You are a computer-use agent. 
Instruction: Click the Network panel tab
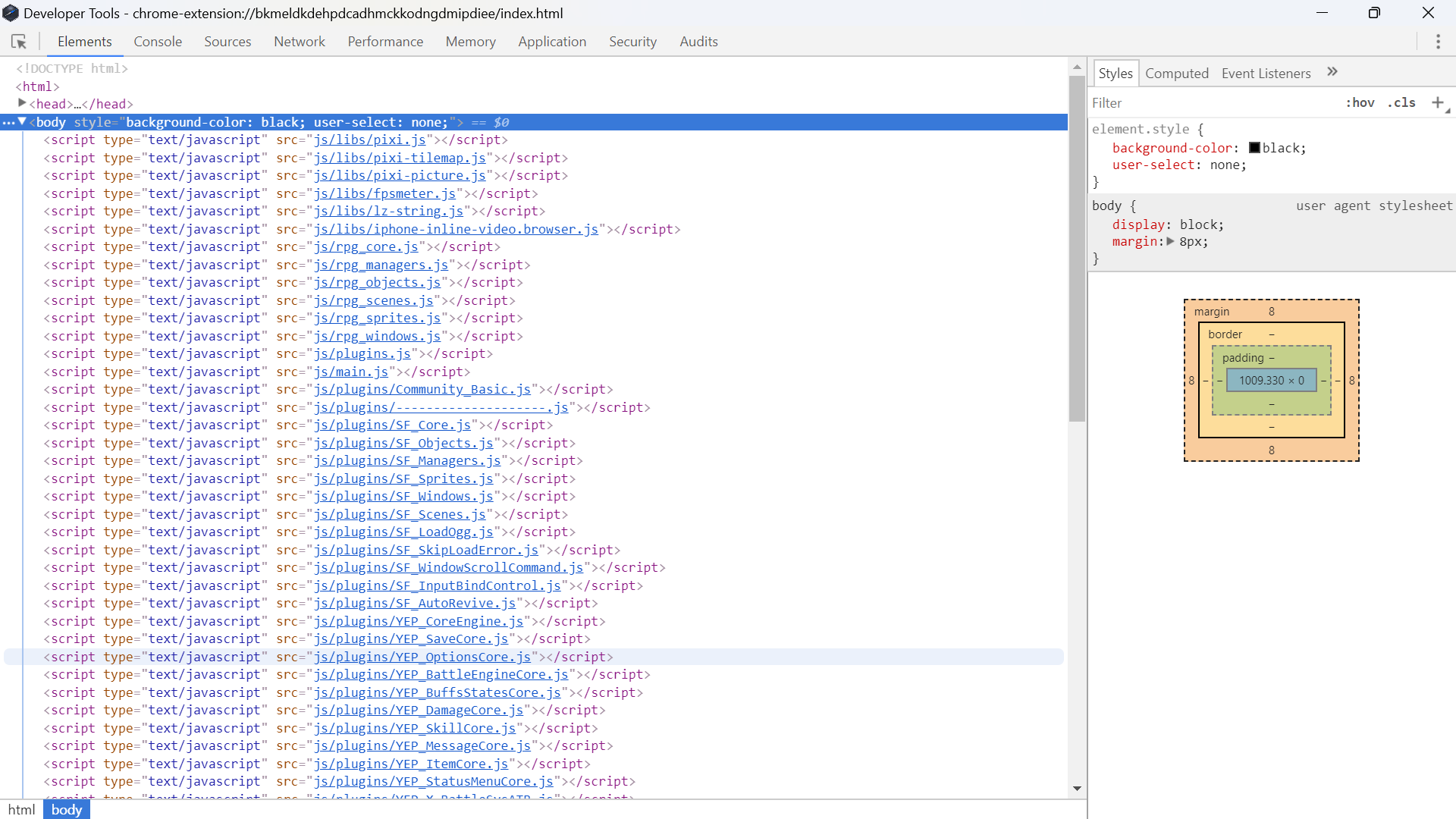click(x=299, y=41)
